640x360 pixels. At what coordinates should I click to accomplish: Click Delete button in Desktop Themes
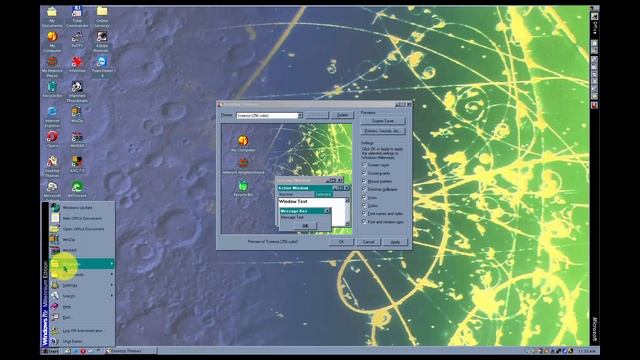(342, 116)
